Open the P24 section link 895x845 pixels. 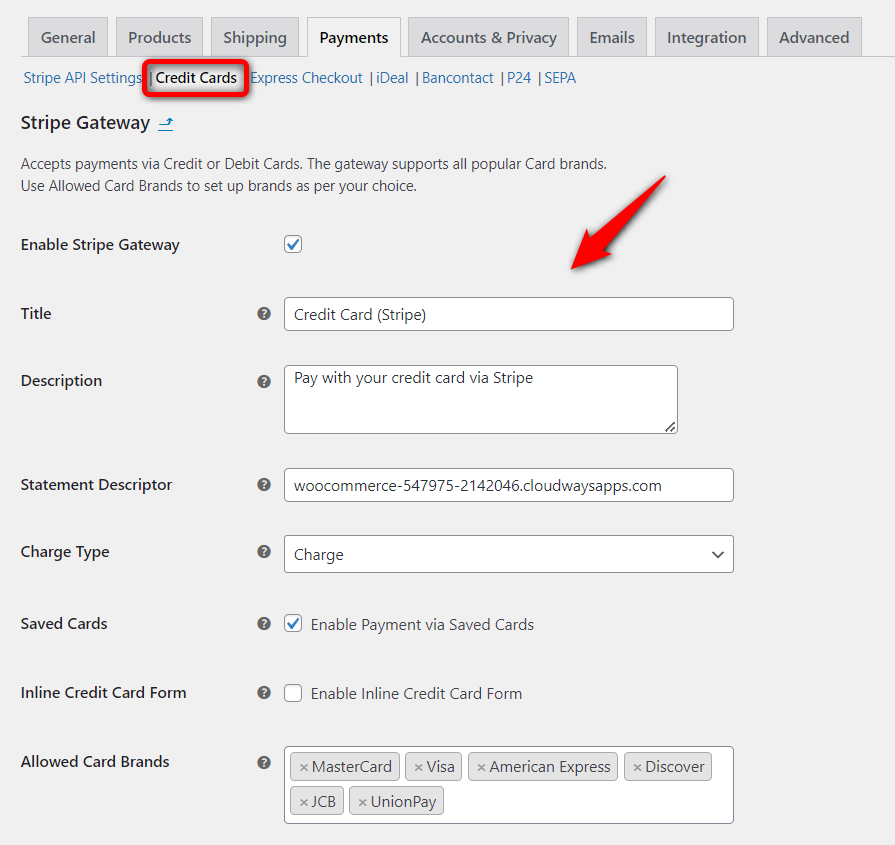point(519,78)
